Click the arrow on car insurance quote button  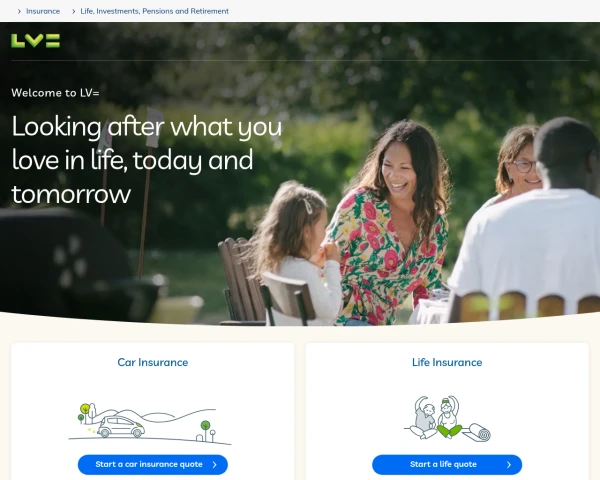click(x=215, y=465)
